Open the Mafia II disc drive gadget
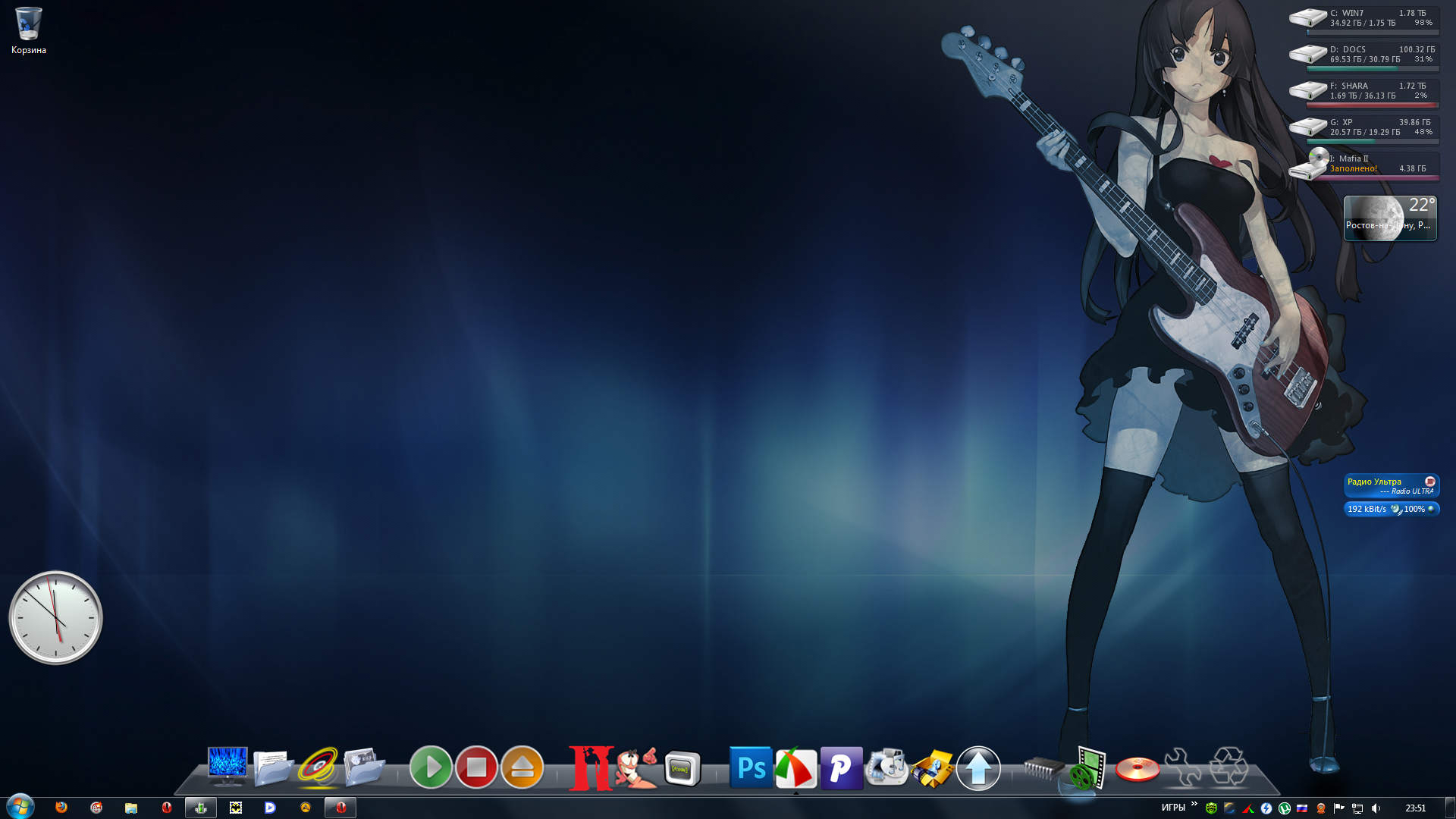The image size is (1456, 819). (1363, 165)
